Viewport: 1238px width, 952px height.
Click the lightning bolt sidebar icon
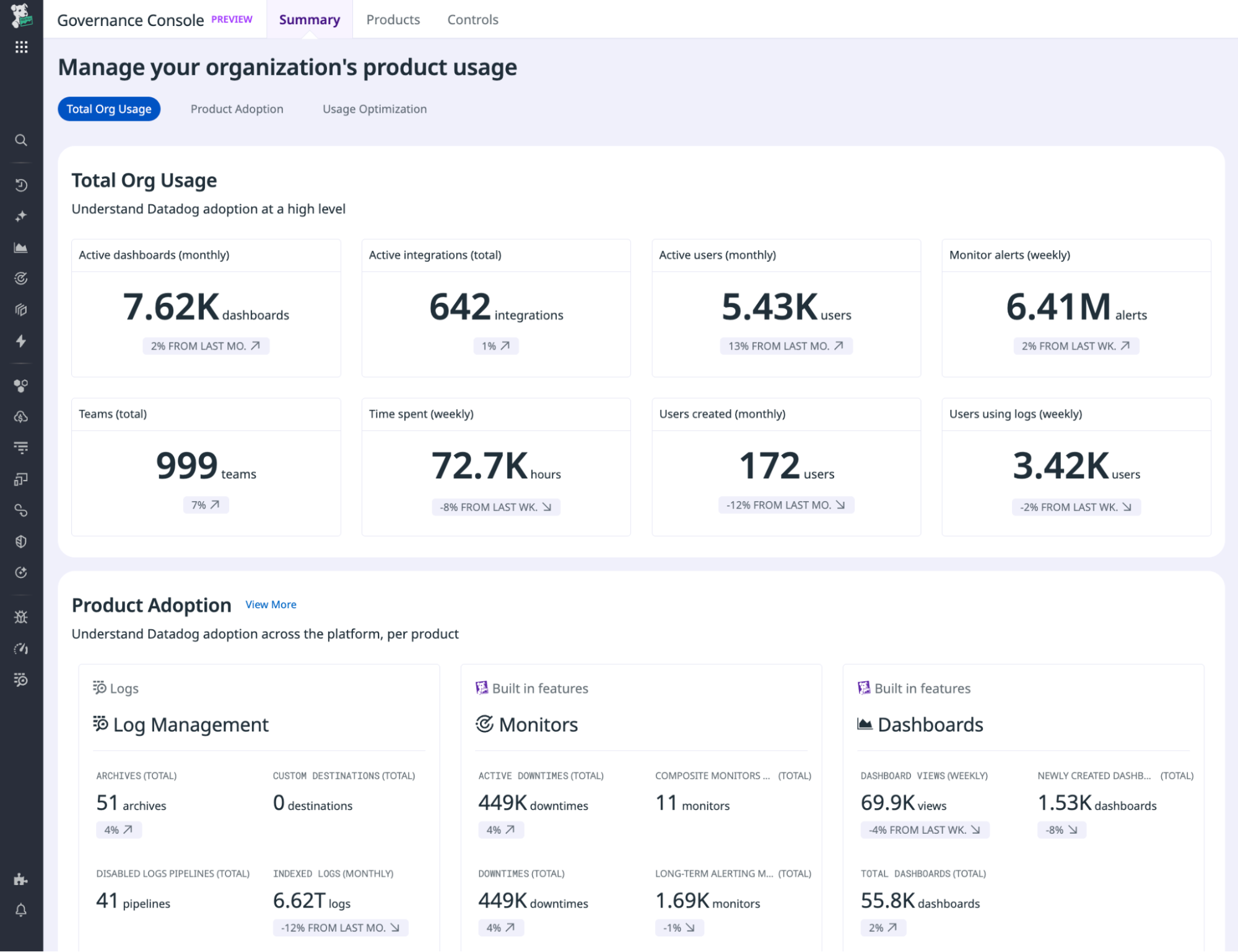(21, 341)
